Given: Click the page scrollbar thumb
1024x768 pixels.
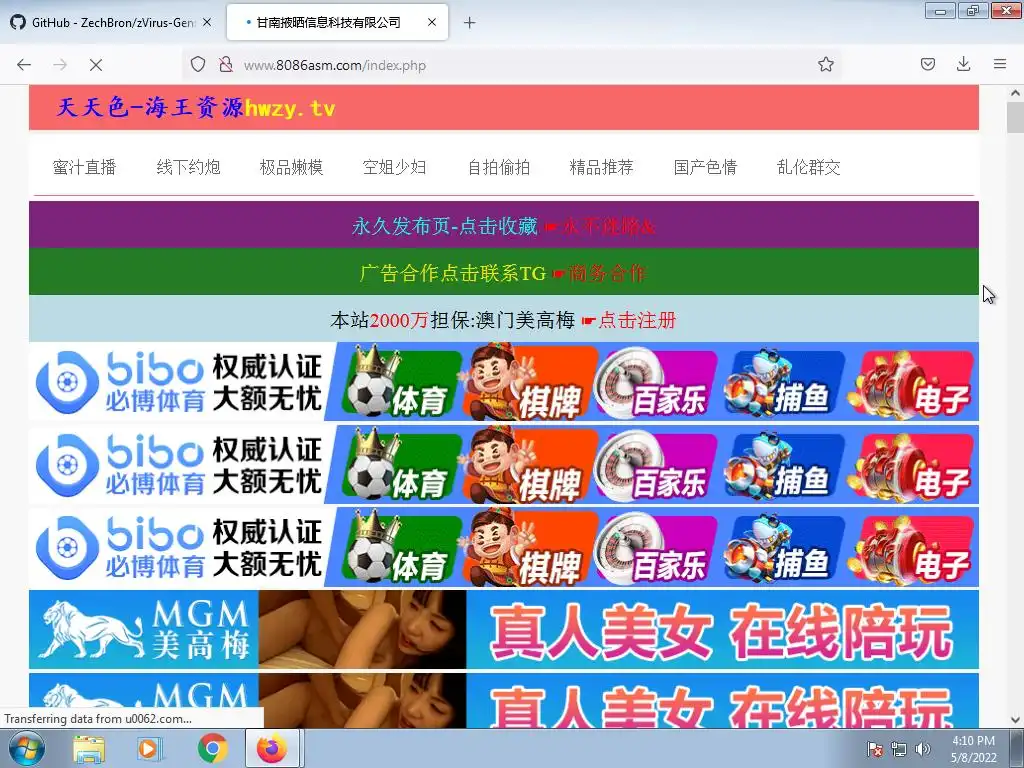Looking at the screenshot, I should [1015, 118].
